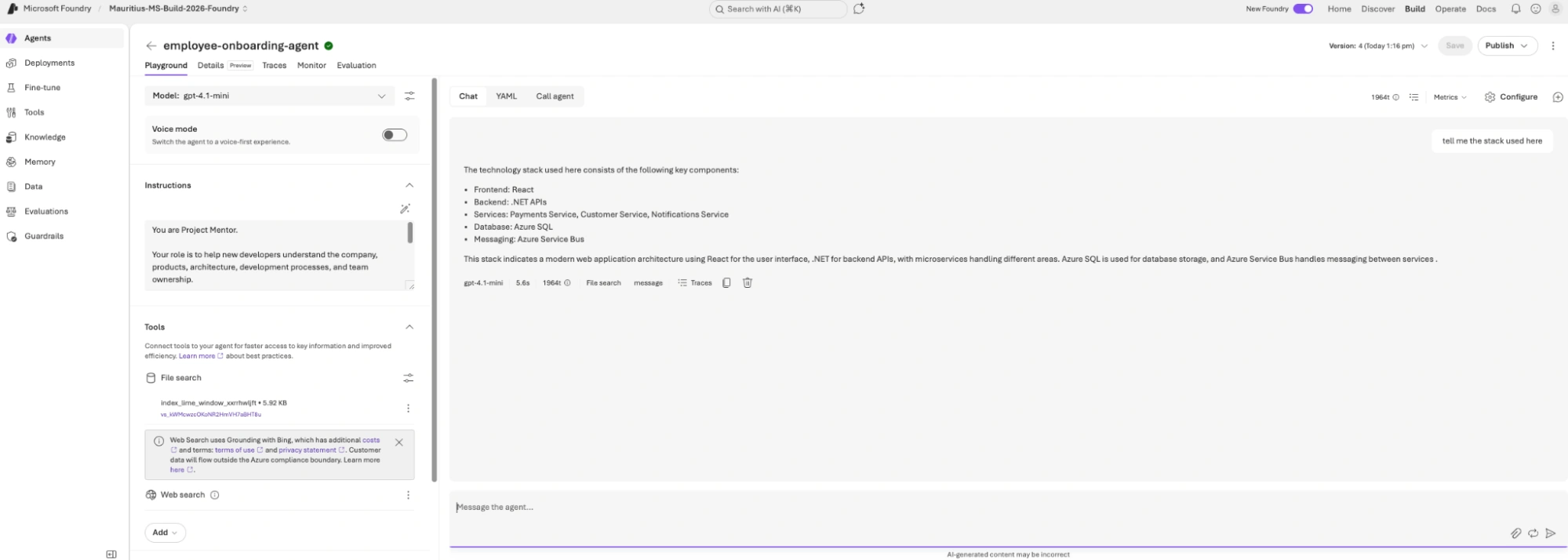Open the Version 4 dropdown
Screen dimensions: 1568x560
[x=1378, y=45]
